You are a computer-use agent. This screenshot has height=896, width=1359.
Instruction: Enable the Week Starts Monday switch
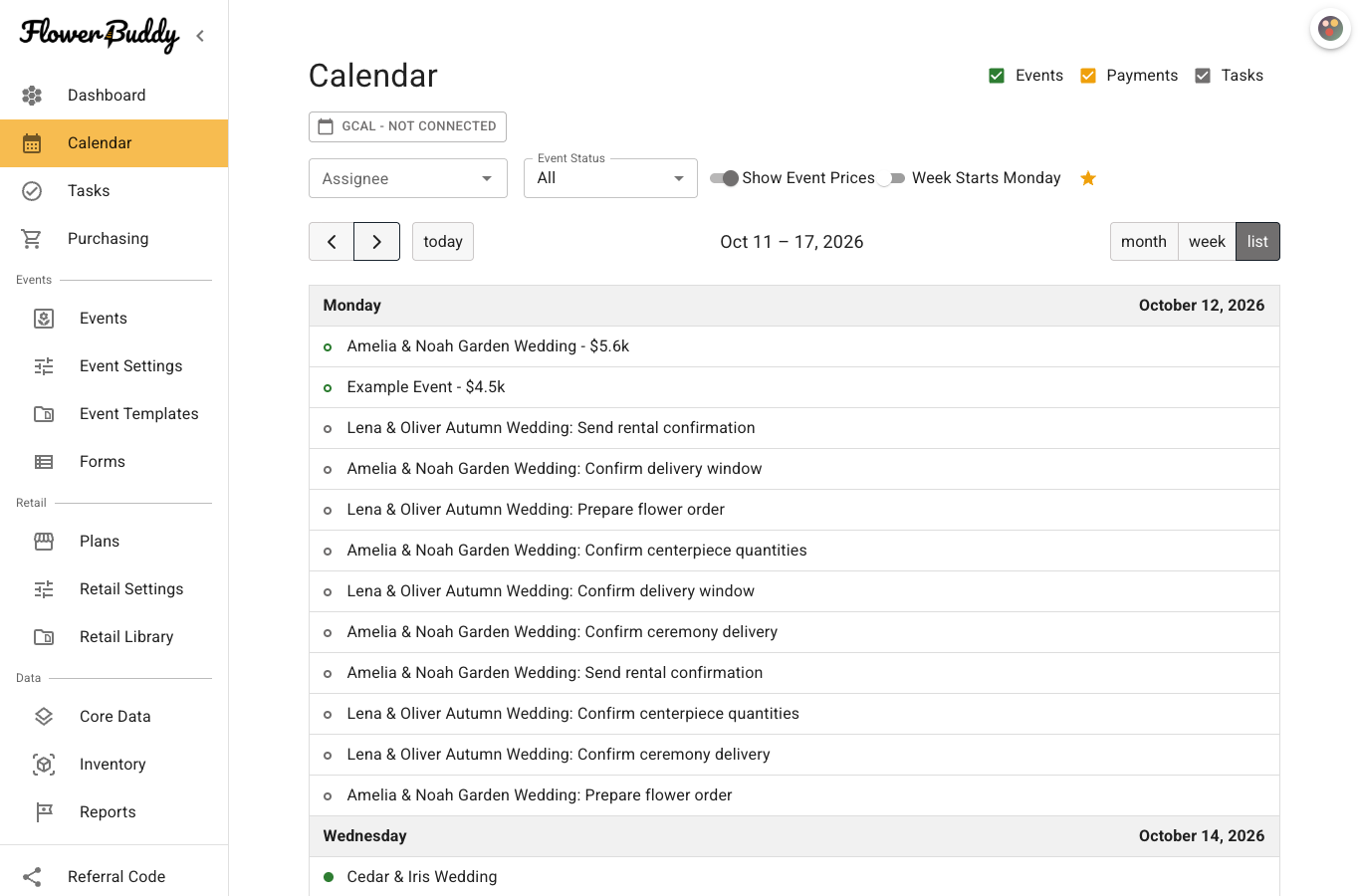point(891,178)
